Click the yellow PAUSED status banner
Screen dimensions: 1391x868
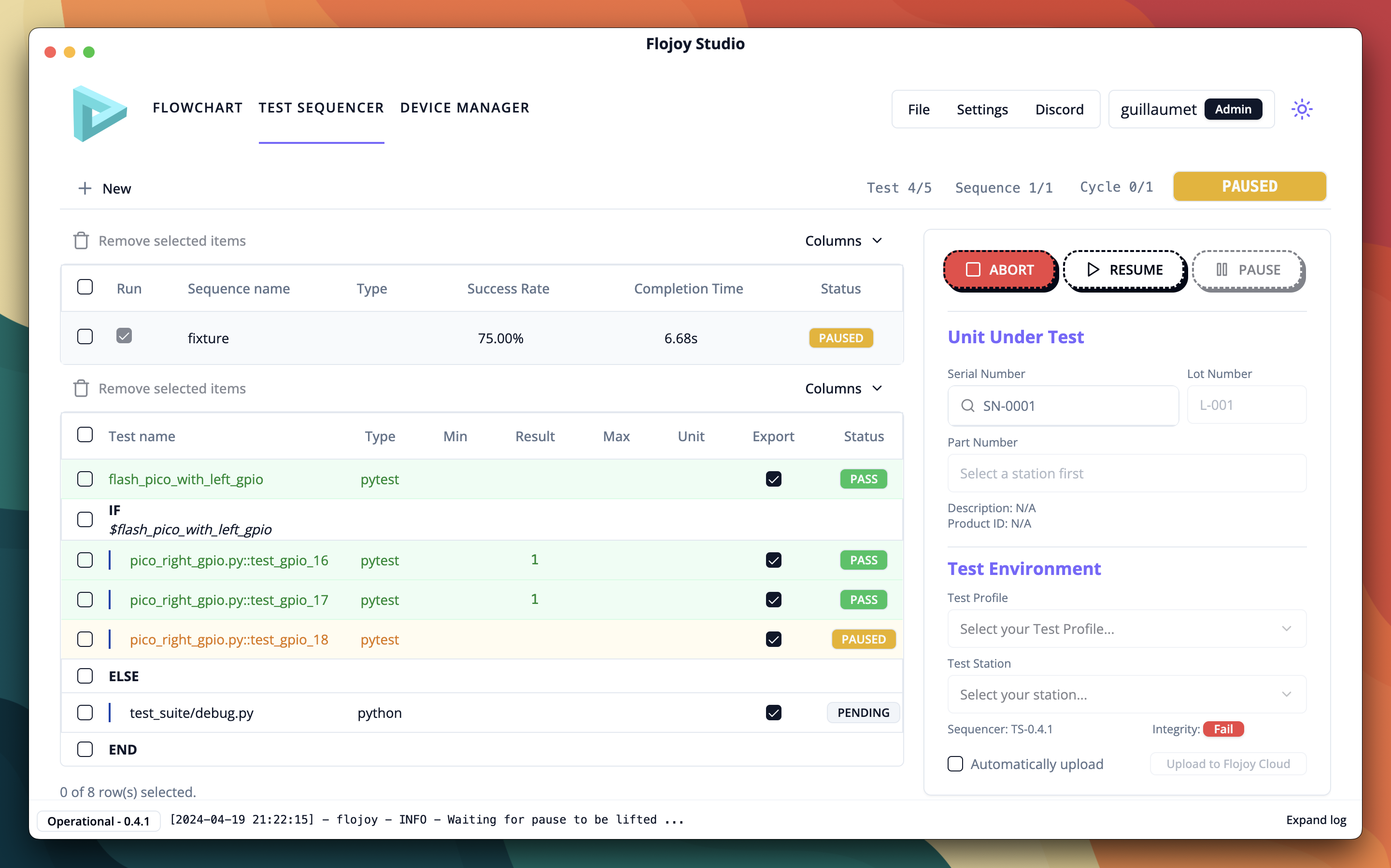pyautogui.click(x=1249, y=186)
